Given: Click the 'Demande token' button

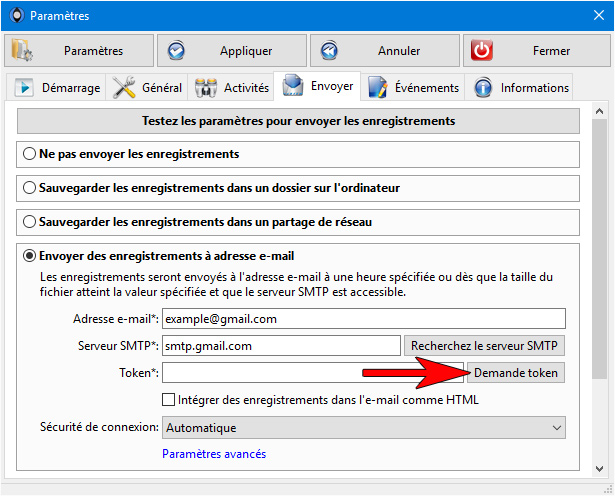Looking at the screenshot, I should (515, 372).
